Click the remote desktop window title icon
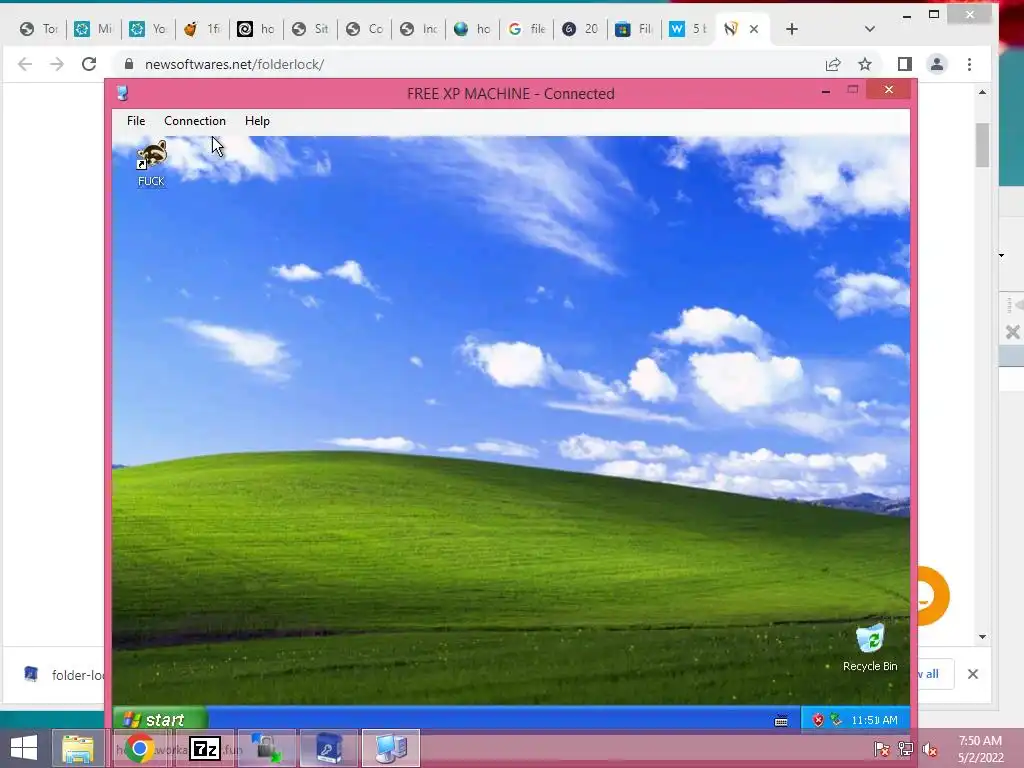 point(122,93)
